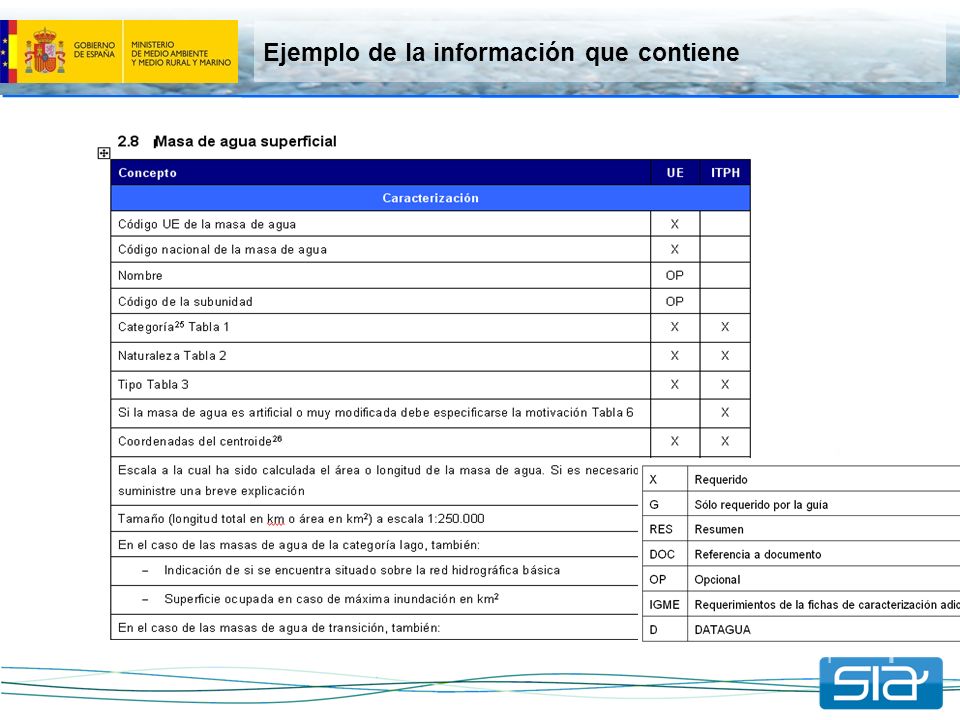Image resolution: width=960 pixels, height=720 pixels.
Task: Click the 'UE' column header
Action: pyautogui.click(x=675, y=173)
